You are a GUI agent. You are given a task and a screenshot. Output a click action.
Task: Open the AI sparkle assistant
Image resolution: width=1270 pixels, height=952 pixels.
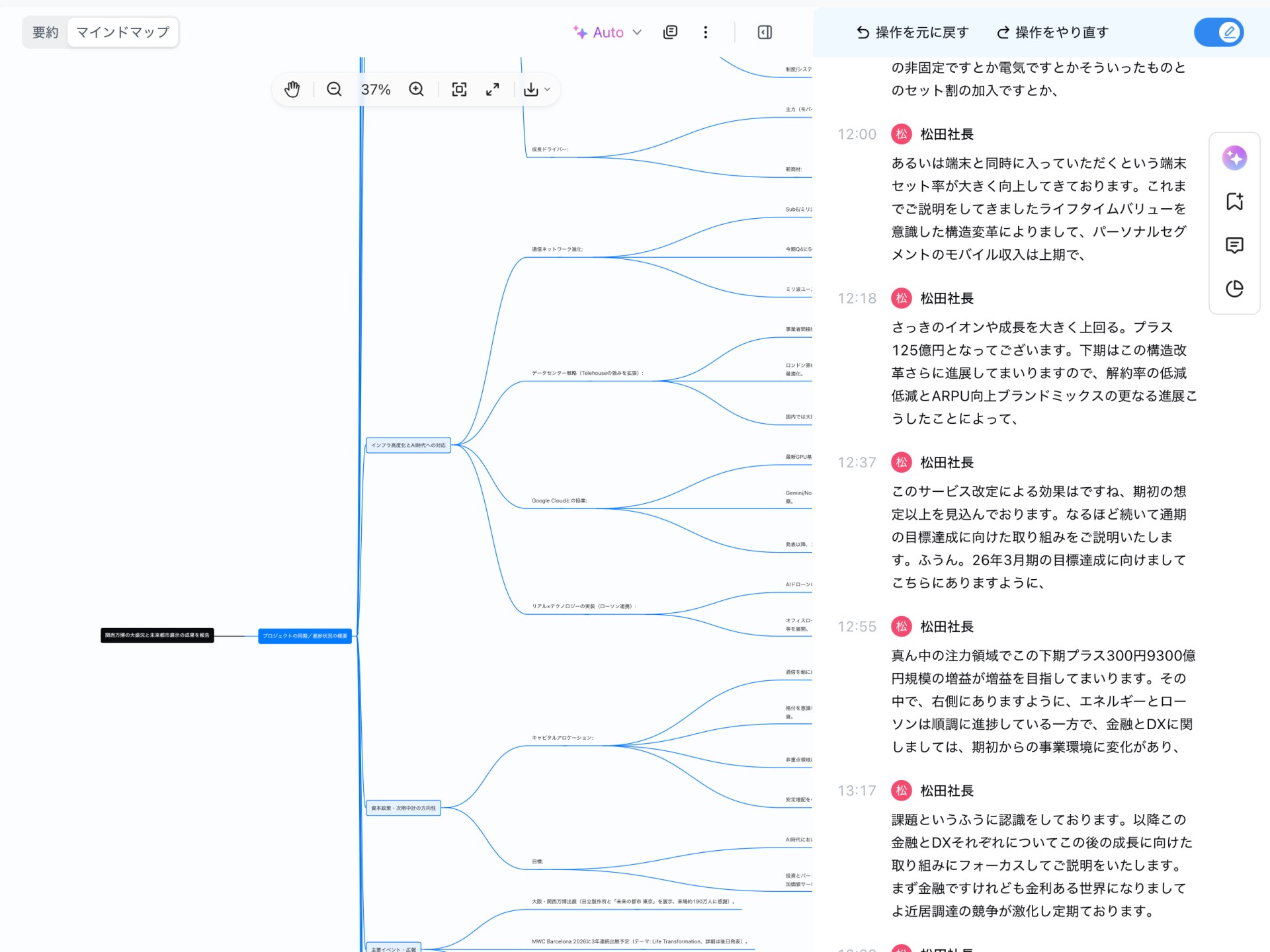coord(1234,158)
